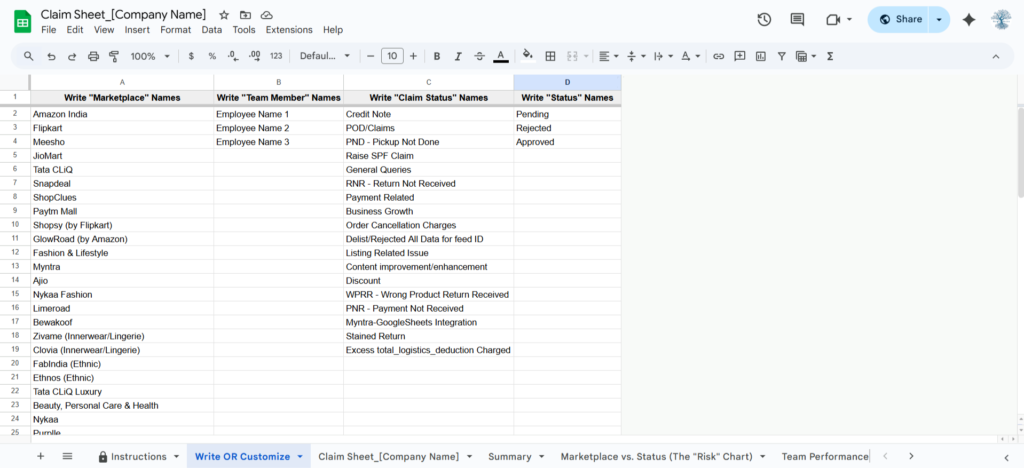Click the Share button
This screenshot has height=468, width=1024.
click(899, 19)
